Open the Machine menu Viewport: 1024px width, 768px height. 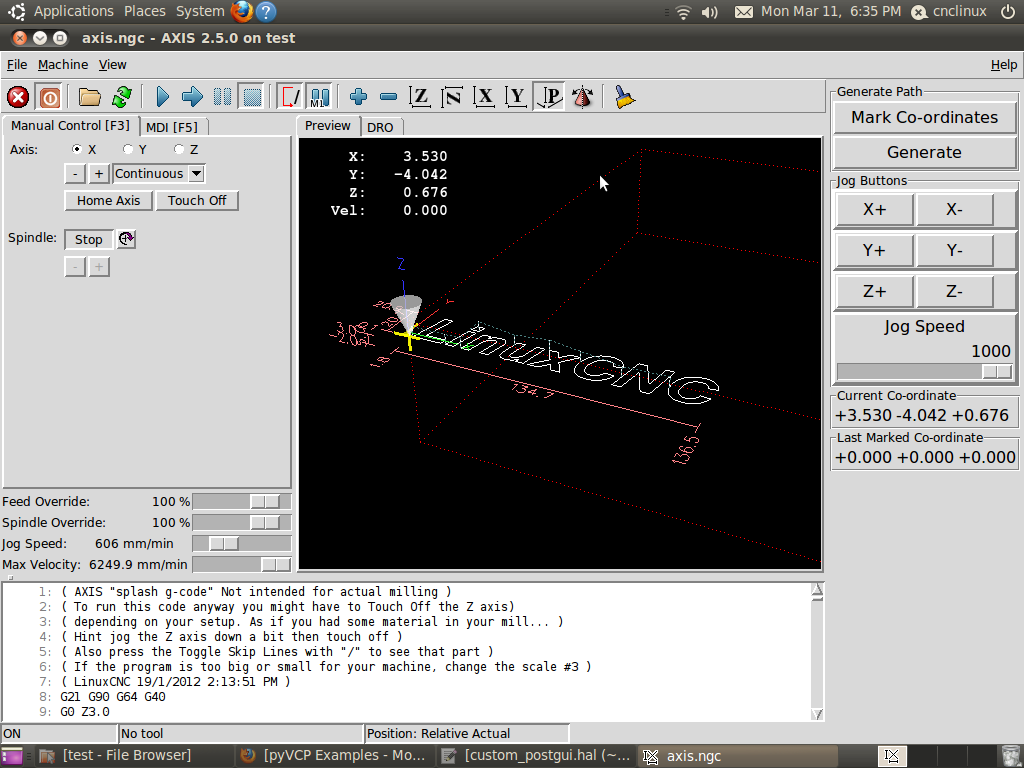(x=63, y=65)
